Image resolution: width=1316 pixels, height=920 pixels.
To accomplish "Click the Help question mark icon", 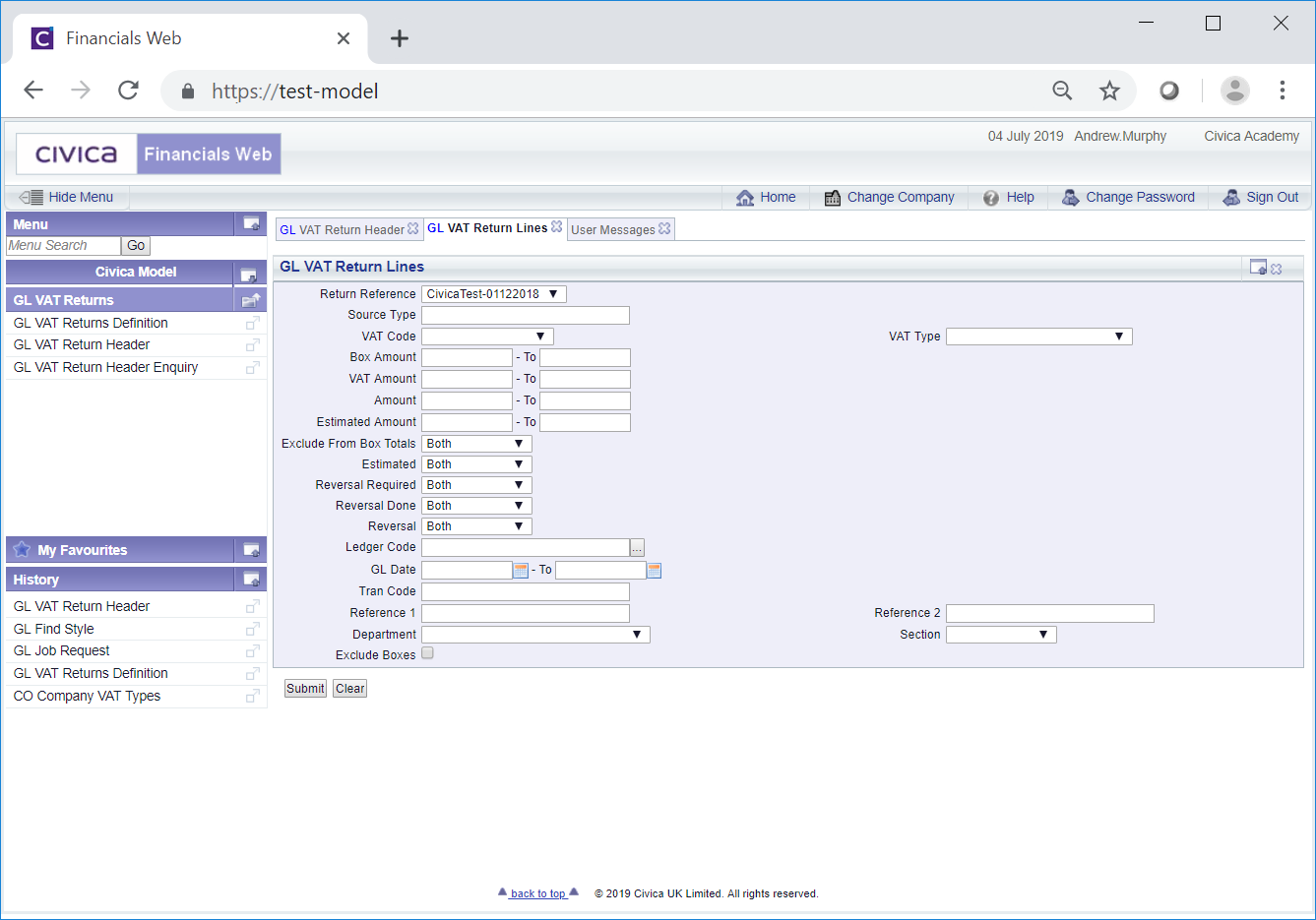I will pyautogui.click(x=991, y=198).
